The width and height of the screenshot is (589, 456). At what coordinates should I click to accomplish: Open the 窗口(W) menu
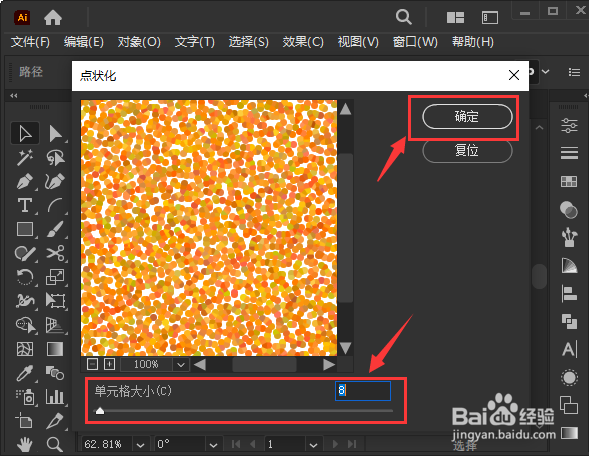point(415,42)
